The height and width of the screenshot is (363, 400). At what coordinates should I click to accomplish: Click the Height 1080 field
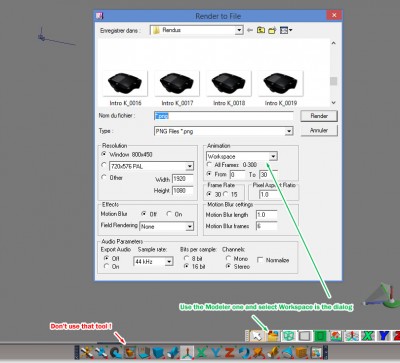tap(183, 191)
